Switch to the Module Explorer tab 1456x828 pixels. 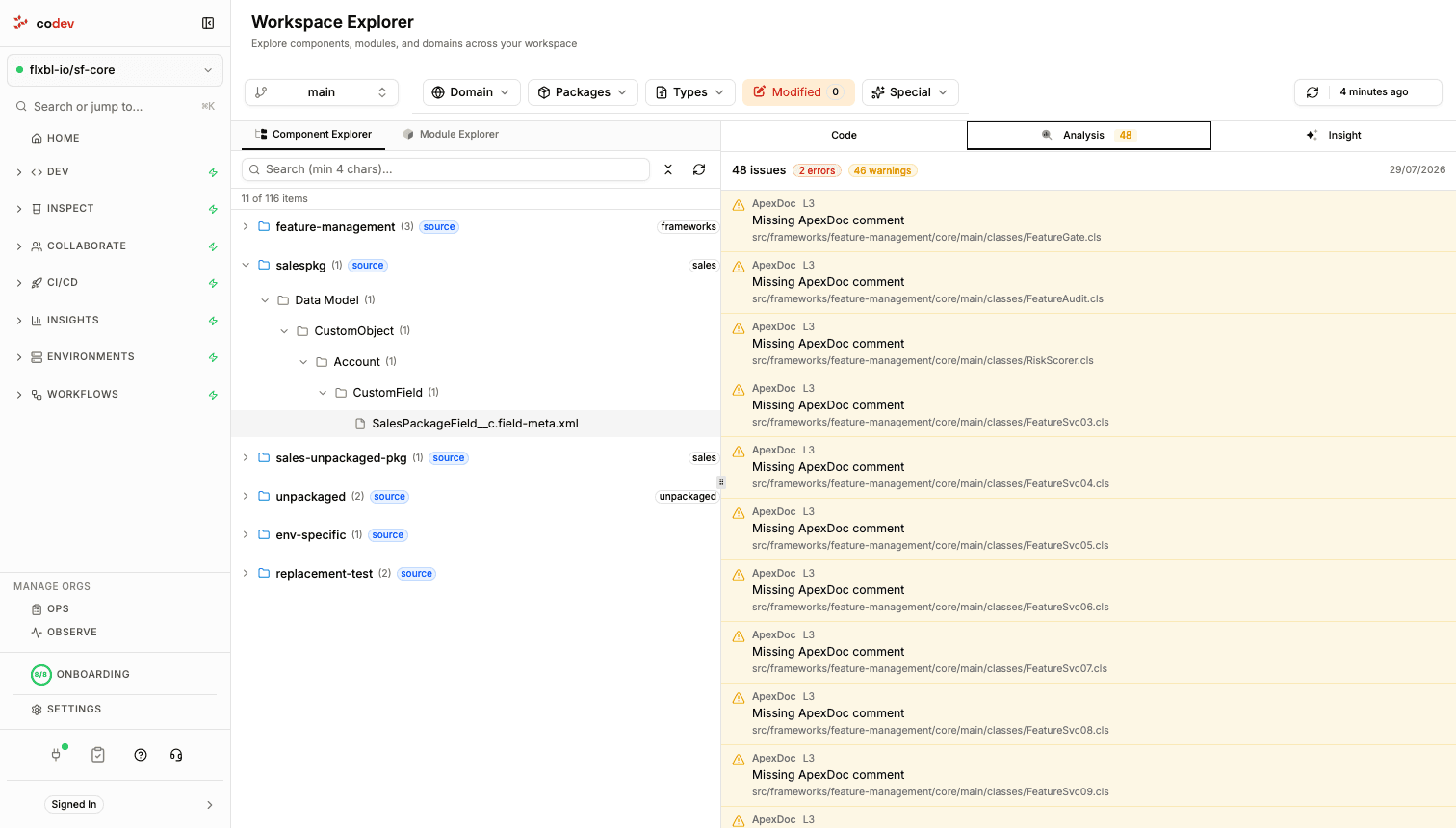(x=451, y=135)
